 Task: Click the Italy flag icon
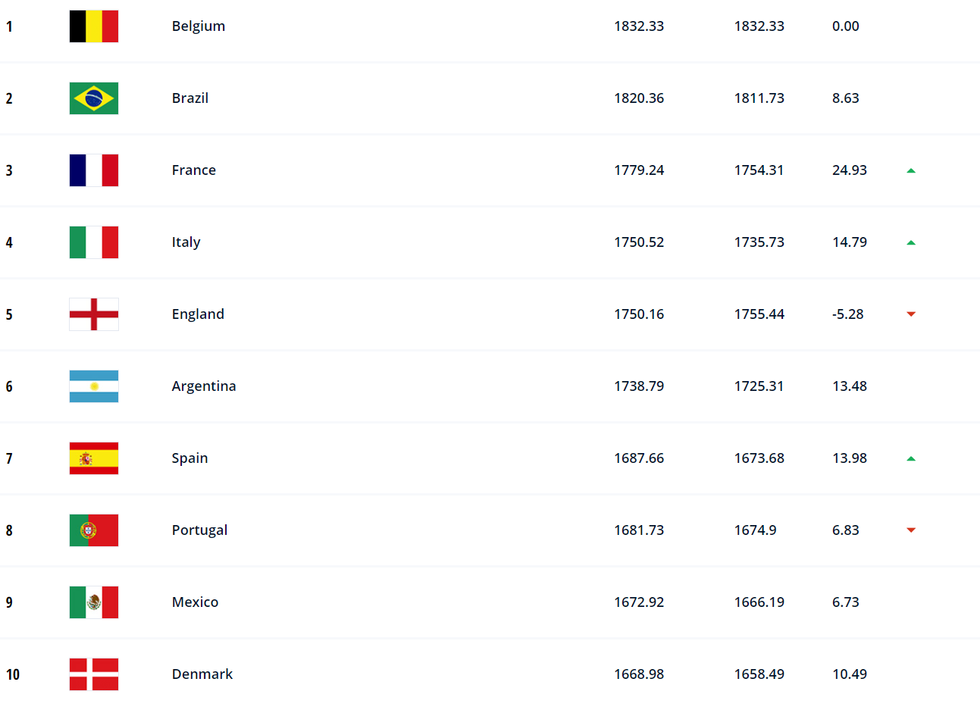tap(94, 242)
